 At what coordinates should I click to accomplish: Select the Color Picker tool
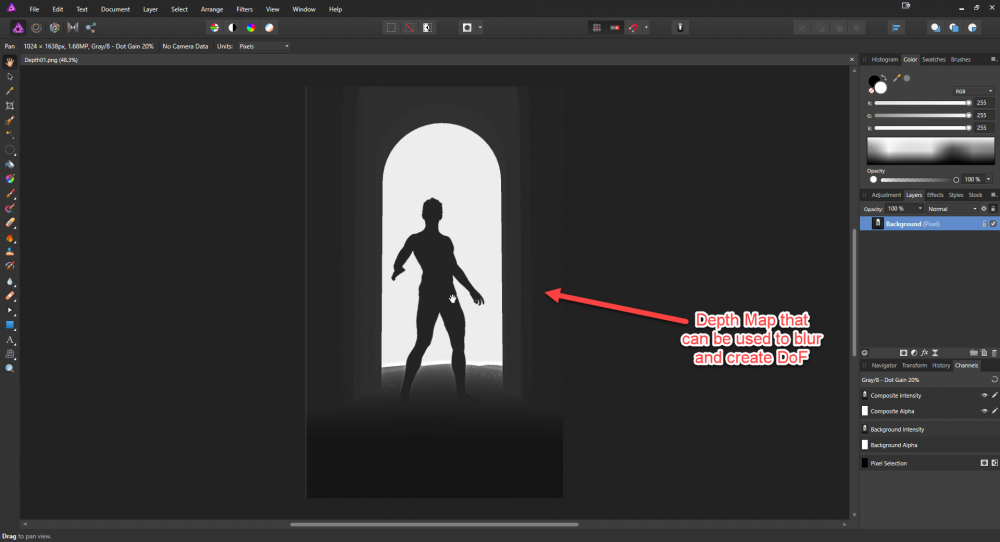pos(10,91)
